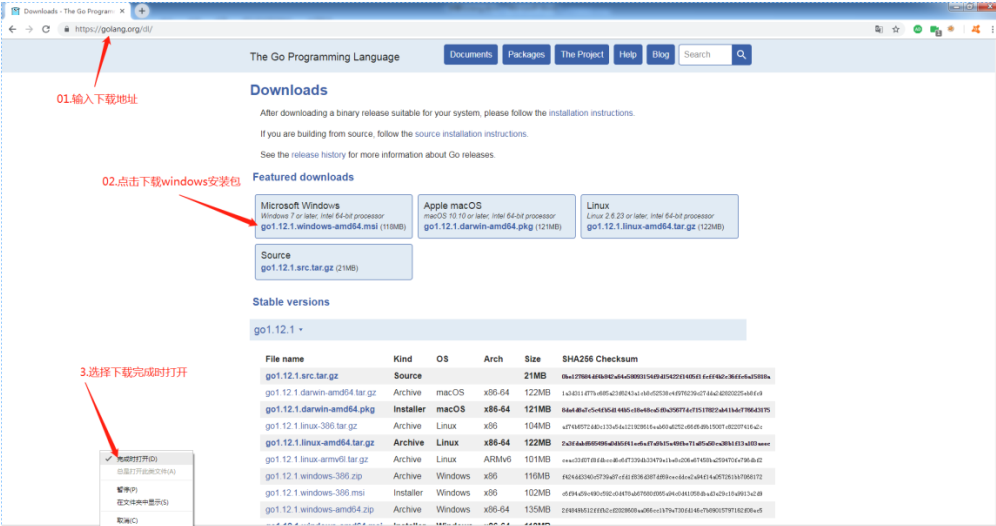Click go1.12.1.windows-386.zip table link

tap(314, 476)
